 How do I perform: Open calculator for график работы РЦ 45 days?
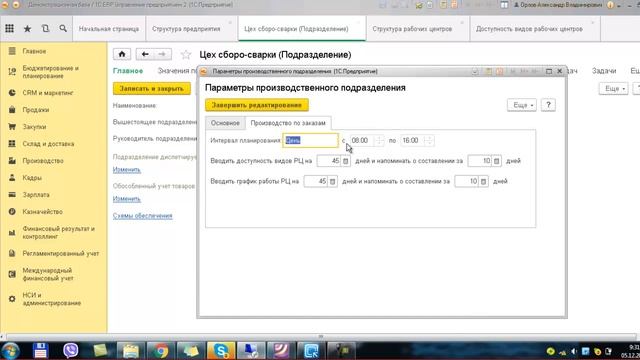pos(333,181)
